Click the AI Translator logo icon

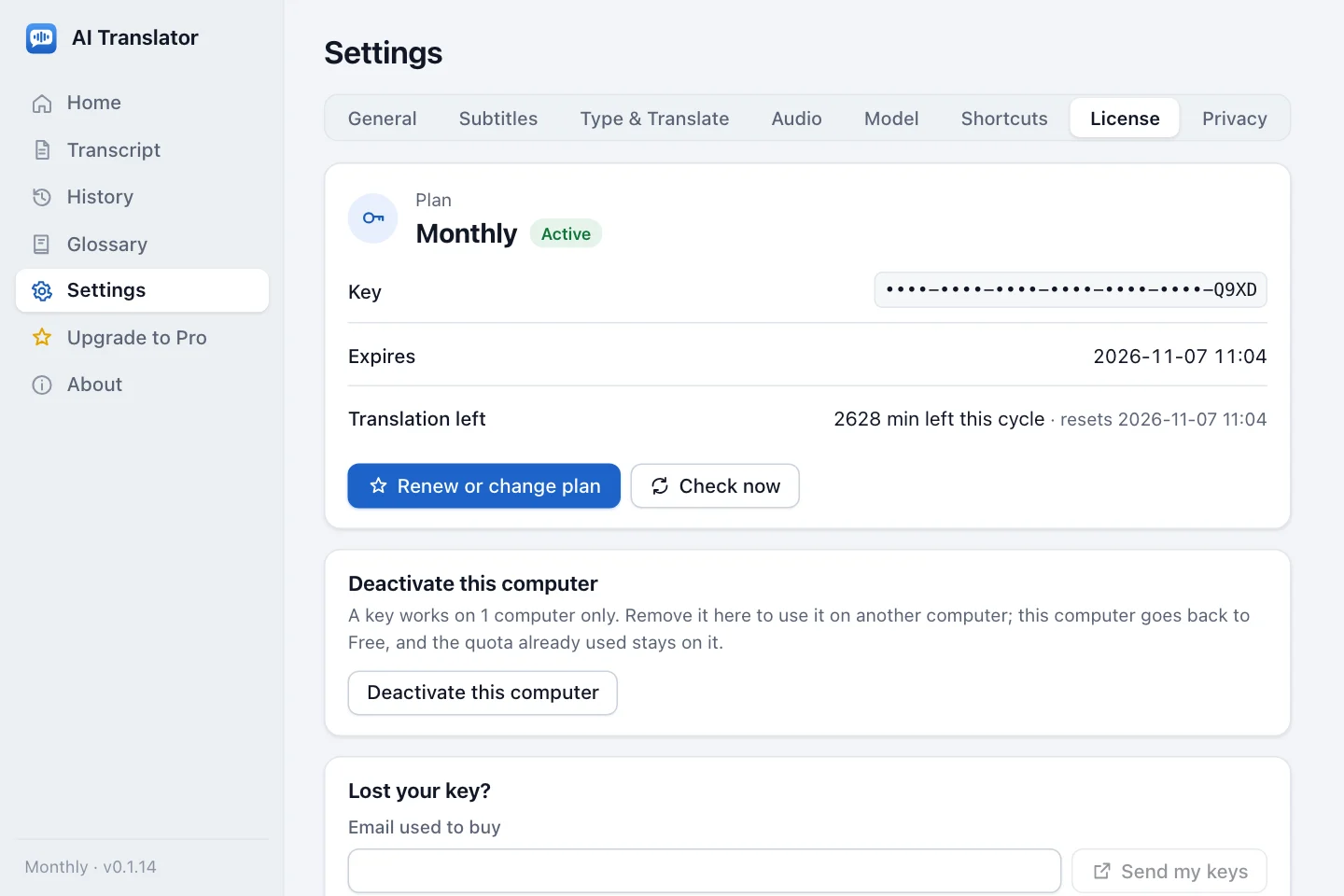click(x=41, y=38)
